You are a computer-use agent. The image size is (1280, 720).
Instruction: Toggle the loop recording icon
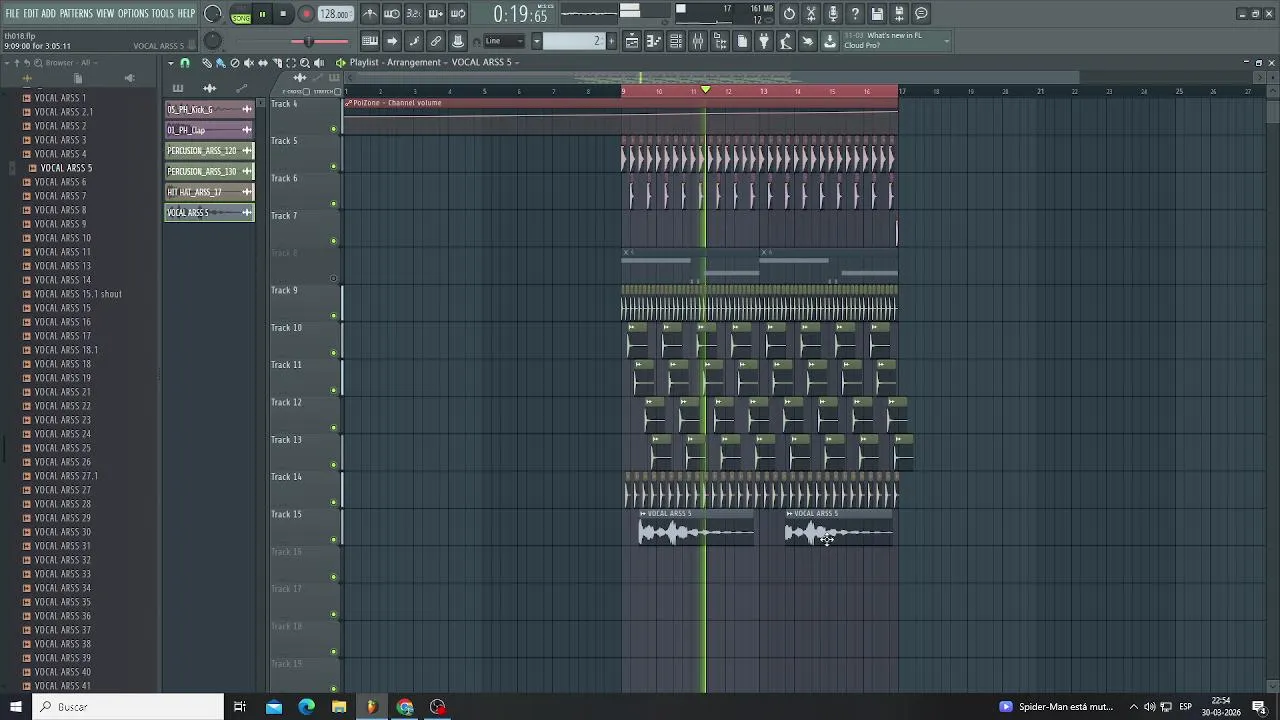(x=458, y=14)
